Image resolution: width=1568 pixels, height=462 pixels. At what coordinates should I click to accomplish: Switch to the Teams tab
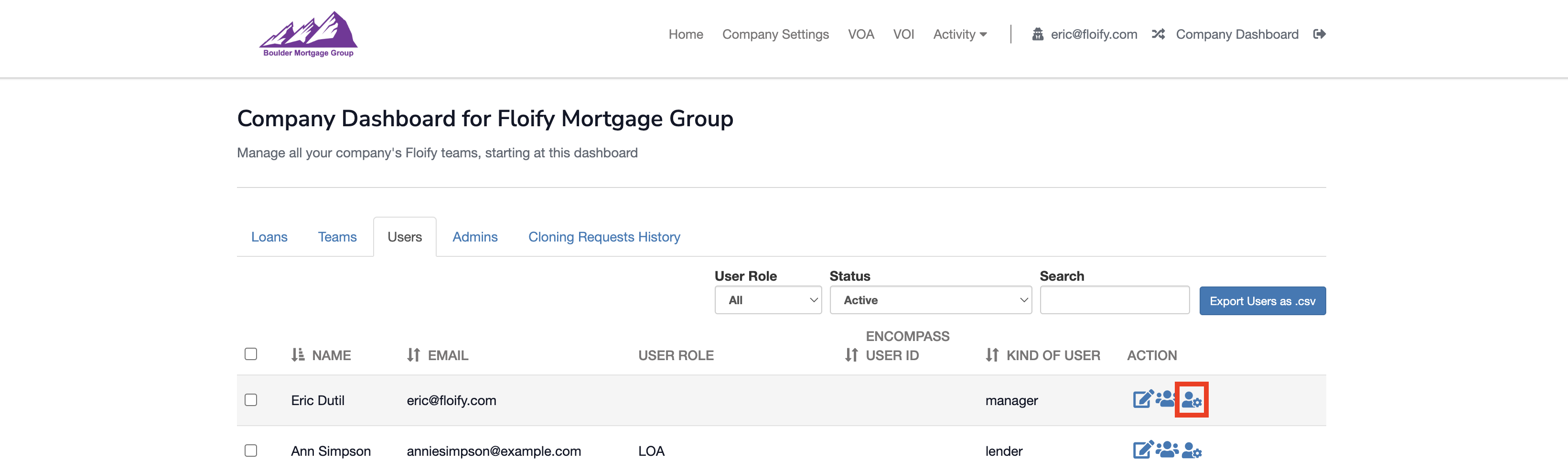[337, 236]
